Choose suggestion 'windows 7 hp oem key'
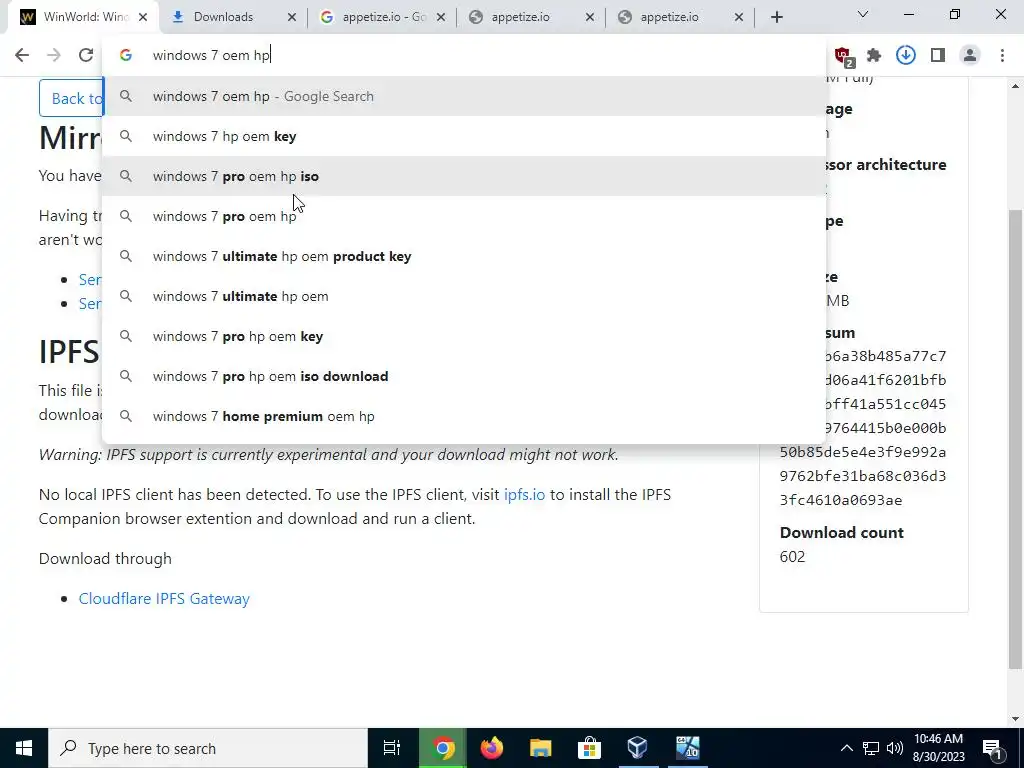The height and width of the screenshot is (768, 1024). tap(464, 136)
